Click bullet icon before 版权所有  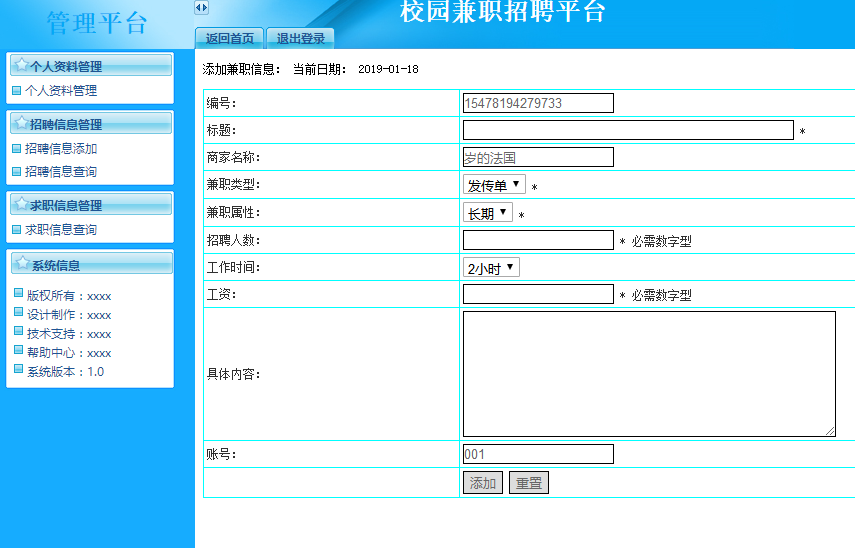pos(19,293)
